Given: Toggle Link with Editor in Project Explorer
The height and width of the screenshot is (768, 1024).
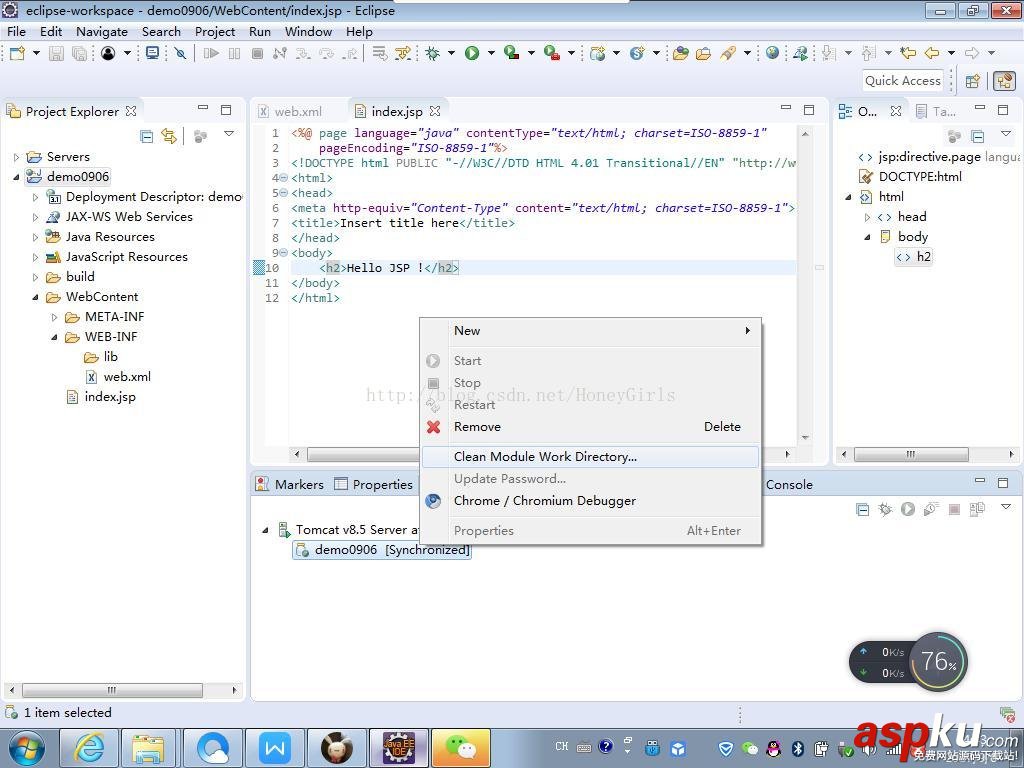Looking at the screenshot, I should click(169, 136).
